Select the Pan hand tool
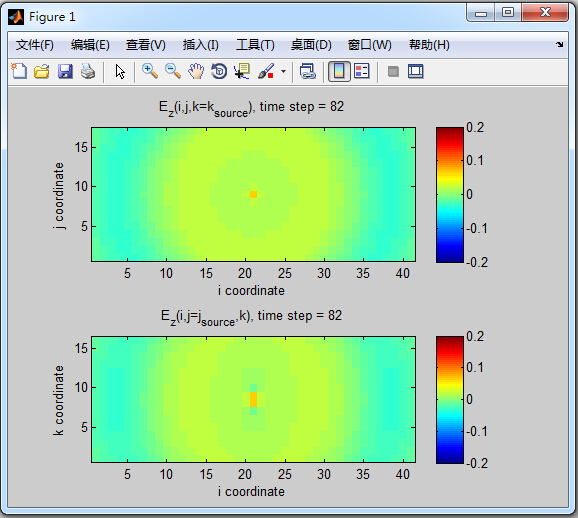 (x=196, y=71)
